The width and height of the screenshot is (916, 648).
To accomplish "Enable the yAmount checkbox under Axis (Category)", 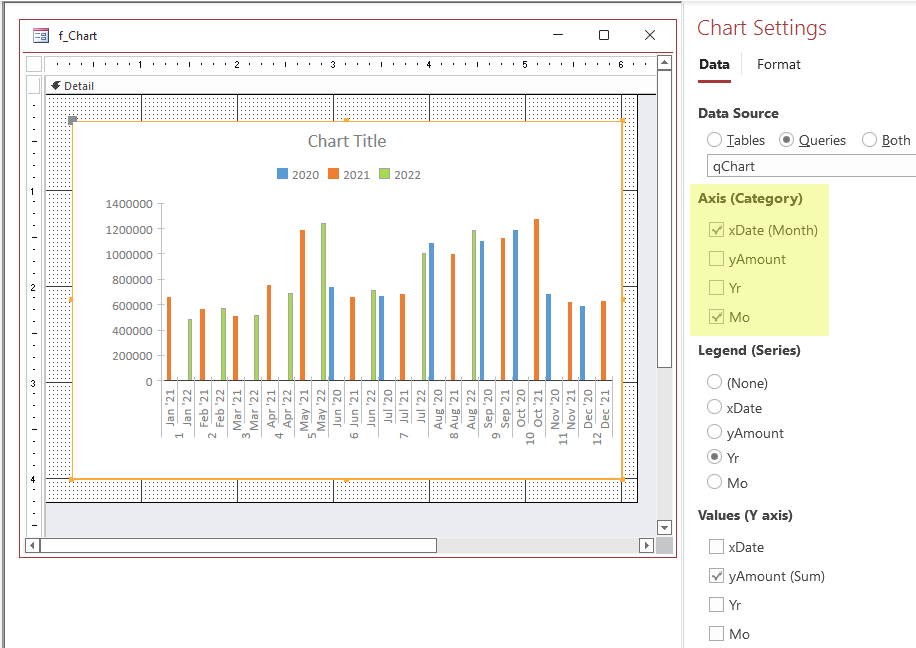I will 716,259.
